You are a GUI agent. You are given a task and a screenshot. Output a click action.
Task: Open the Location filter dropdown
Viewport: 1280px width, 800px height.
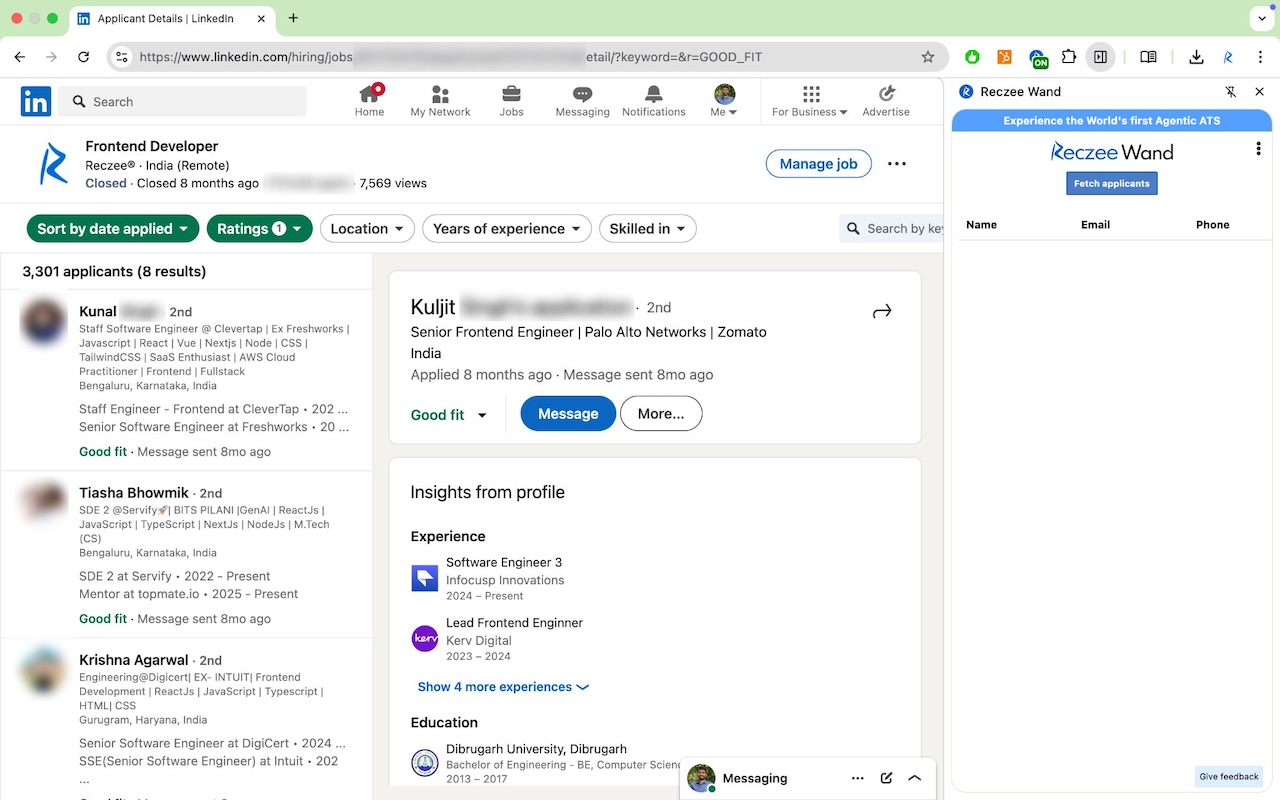coord(366,229)
